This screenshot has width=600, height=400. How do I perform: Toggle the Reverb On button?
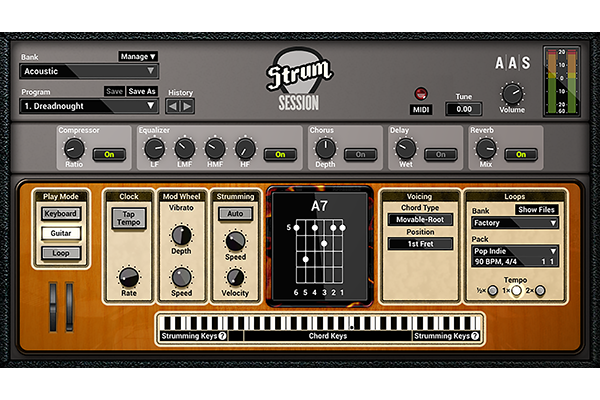pos(521,154)
